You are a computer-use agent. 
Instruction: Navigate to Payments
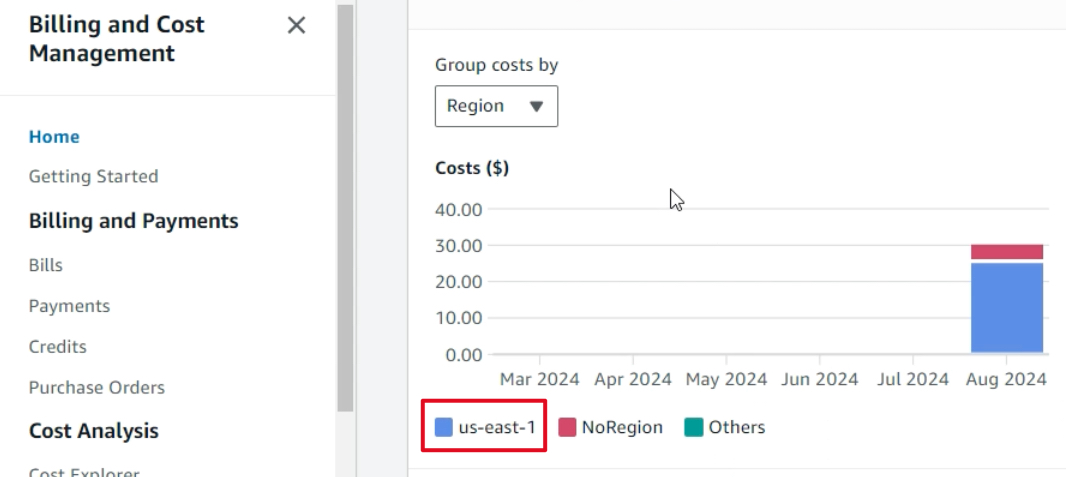click(69, 306)
